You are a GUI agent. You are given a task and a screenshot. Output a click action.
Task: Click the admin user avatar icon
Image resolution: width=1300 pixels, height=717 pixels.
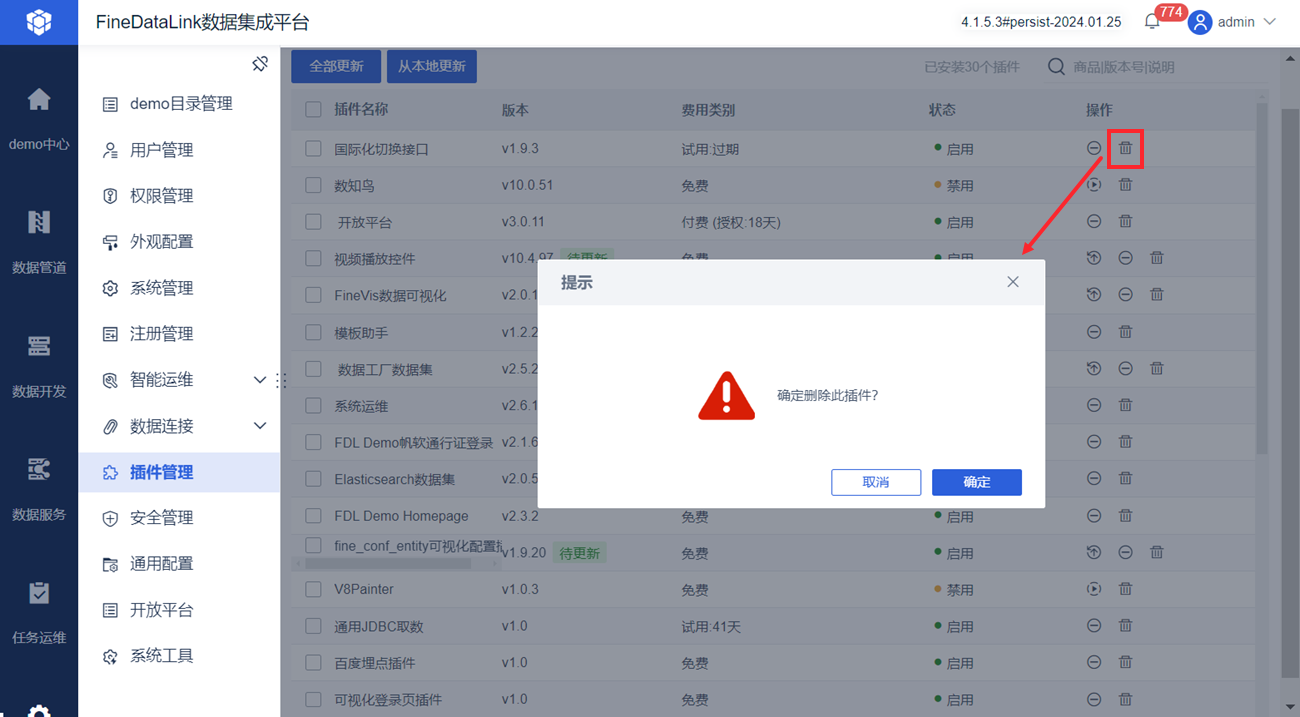pos(1200,22)
